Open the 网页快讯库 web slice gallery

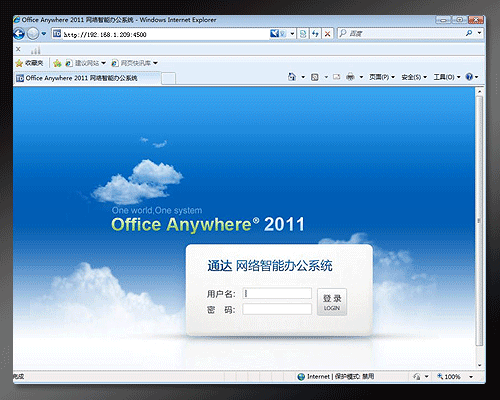coord(134,63)
